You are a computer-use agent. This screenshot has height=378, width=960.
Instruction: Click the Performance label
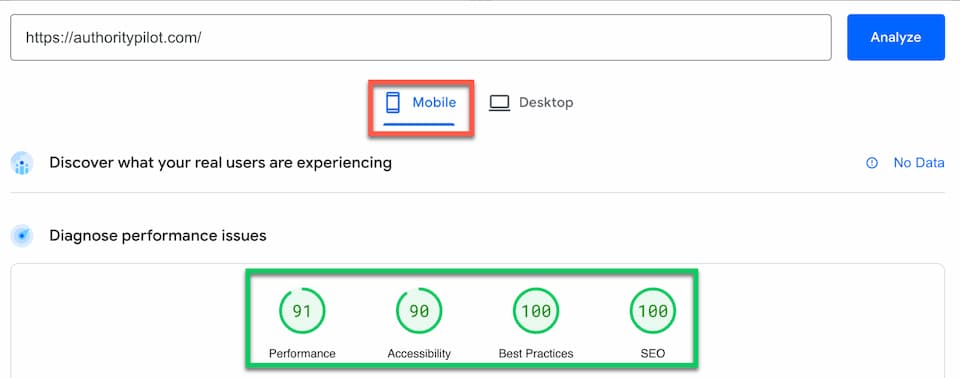[302, 353]
